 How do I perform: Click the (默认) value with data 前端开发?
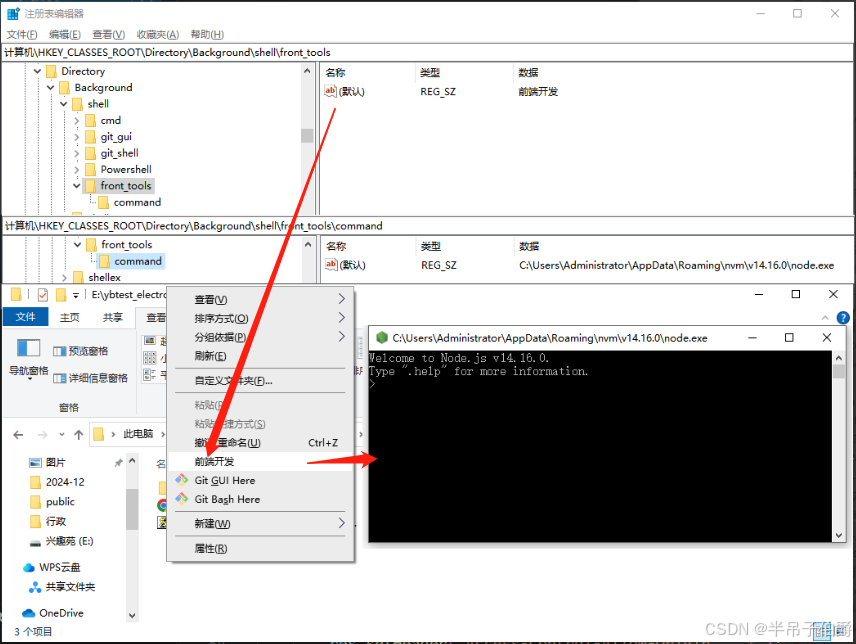coord(346,92)
